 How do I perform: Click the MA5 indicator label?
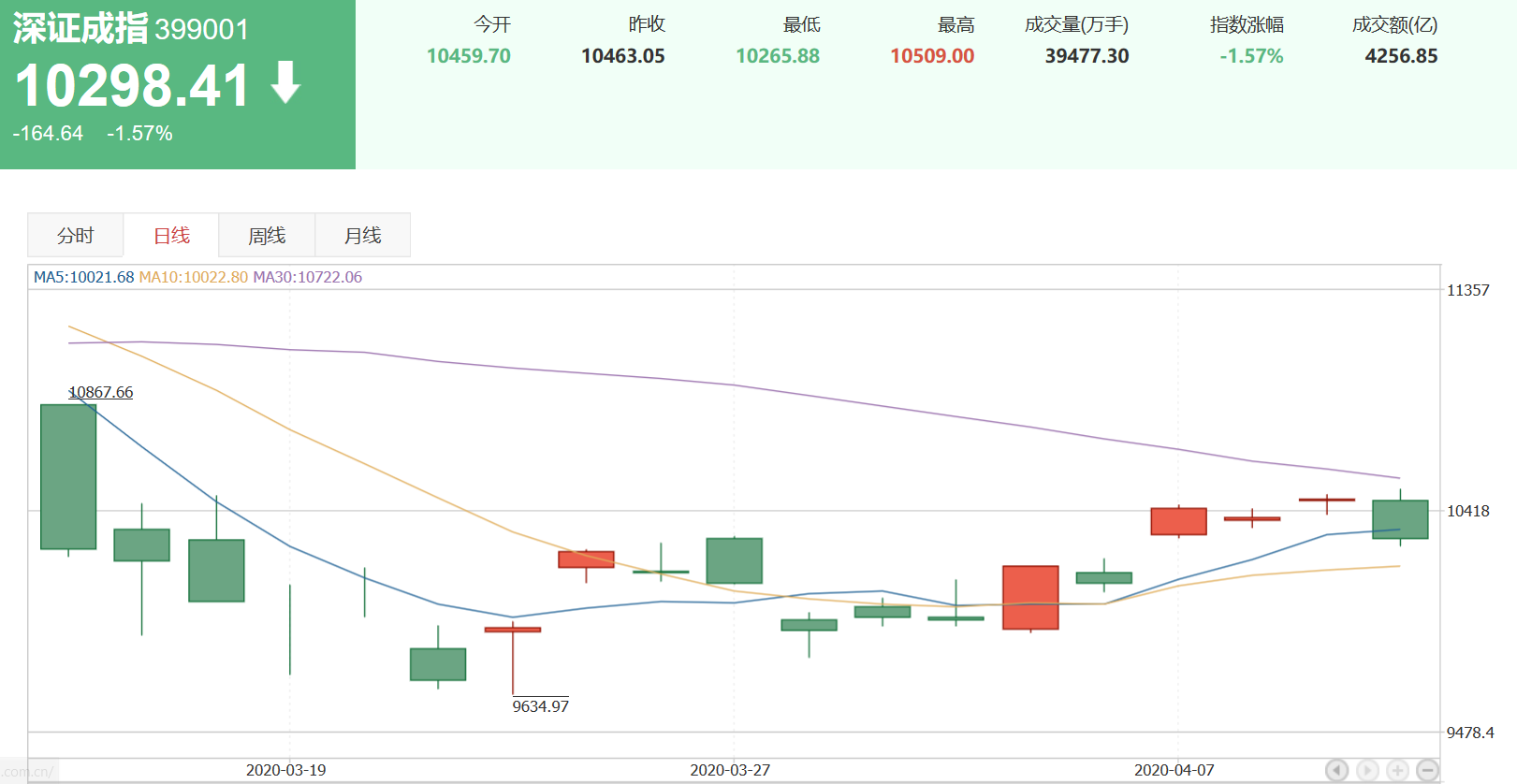(x=83, y=277)
